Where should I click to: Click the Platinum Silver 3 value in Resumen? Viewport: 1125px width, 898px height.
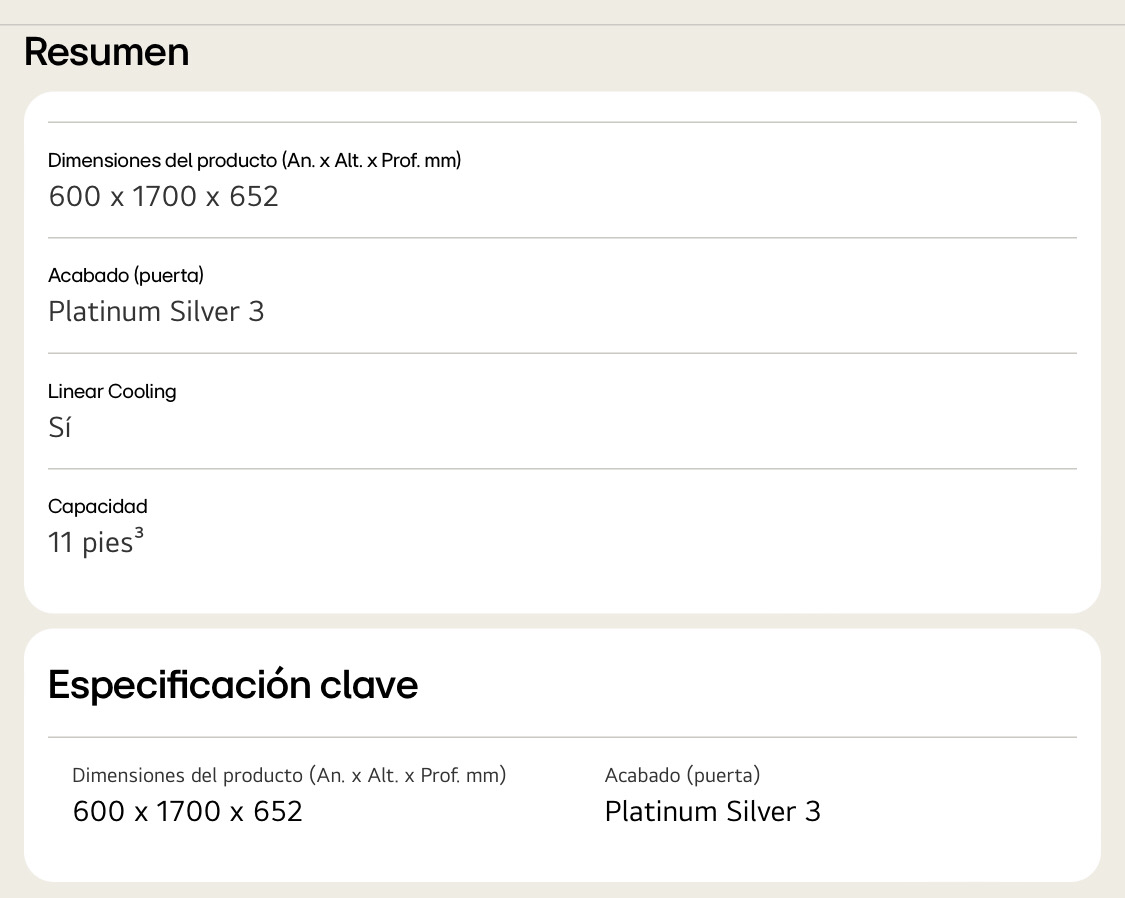156,312
